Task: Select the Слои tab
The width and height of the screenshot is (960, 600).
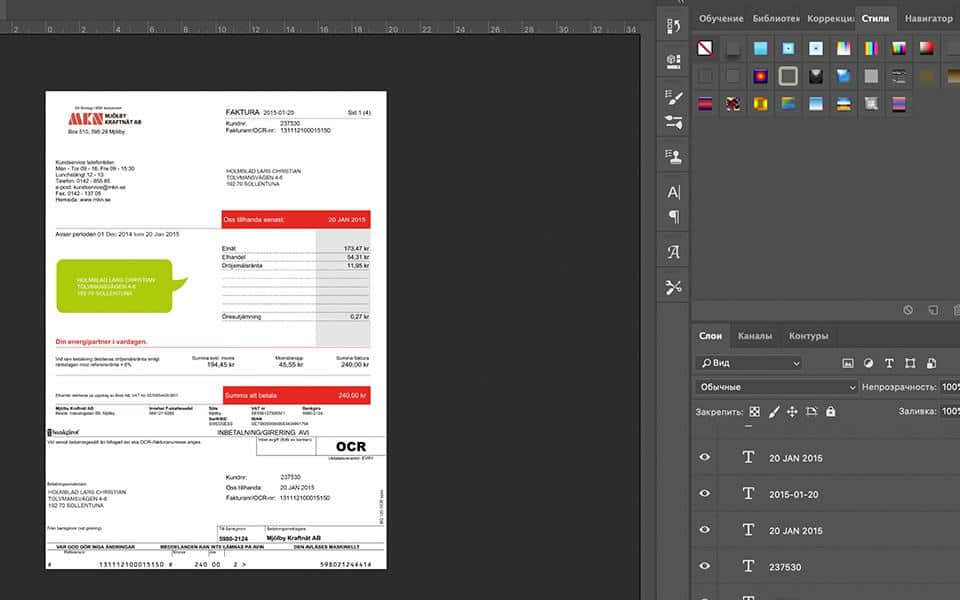Action: click(710, 336)
